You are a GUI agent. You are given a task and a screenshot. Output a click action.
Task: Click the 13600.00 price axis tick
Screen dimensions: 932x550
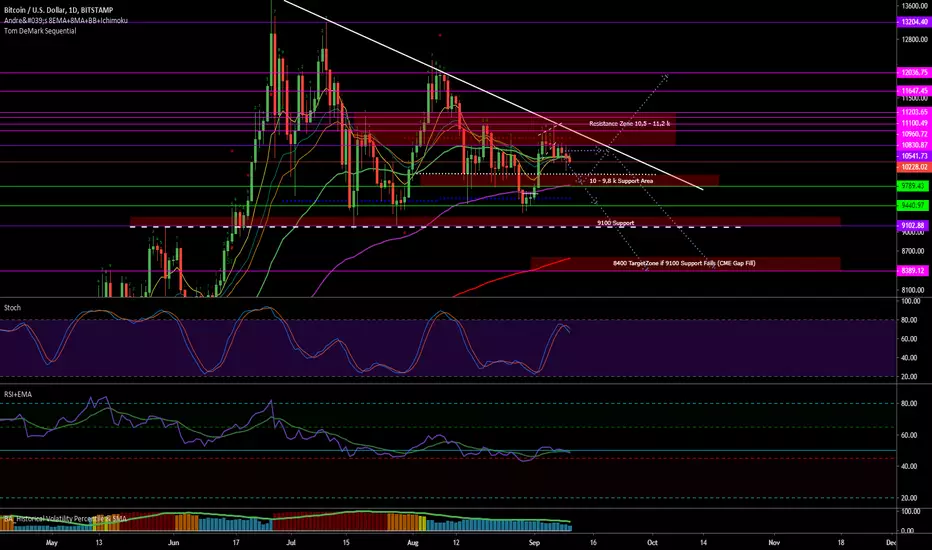[914, 6]
